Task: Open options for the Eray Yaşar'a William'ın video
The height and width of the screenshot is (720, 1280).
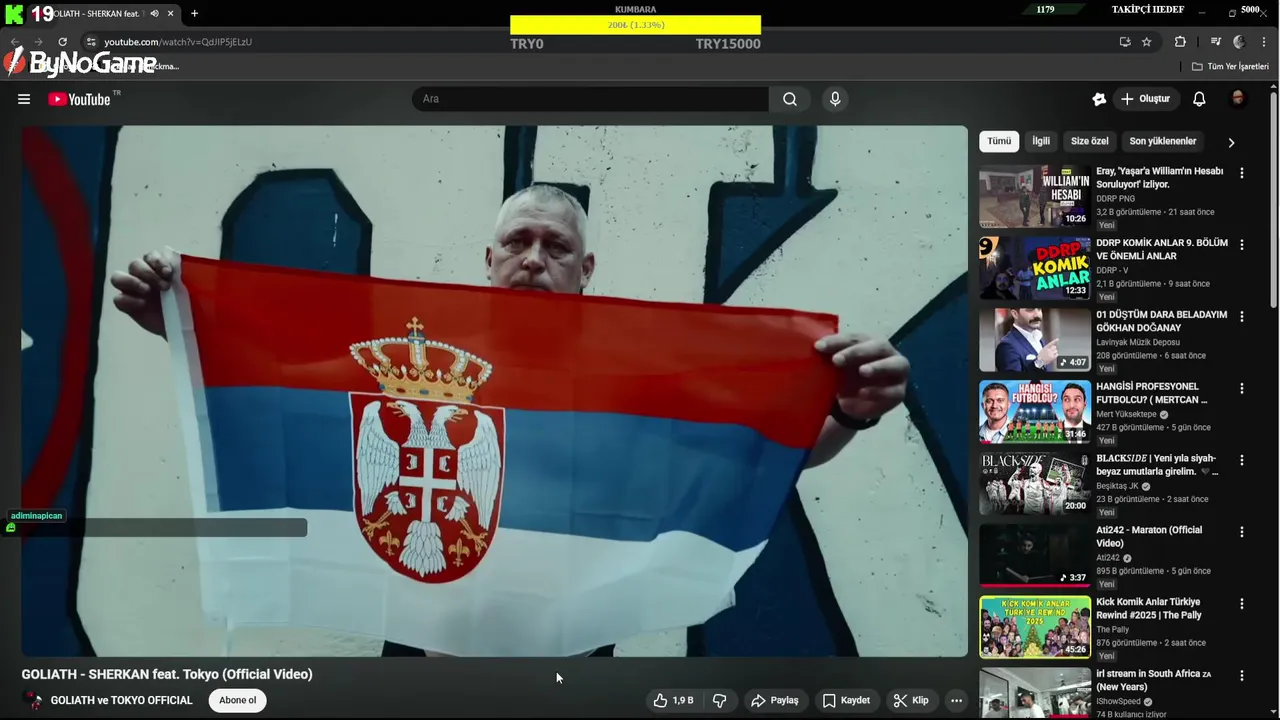Action: 1241,173
